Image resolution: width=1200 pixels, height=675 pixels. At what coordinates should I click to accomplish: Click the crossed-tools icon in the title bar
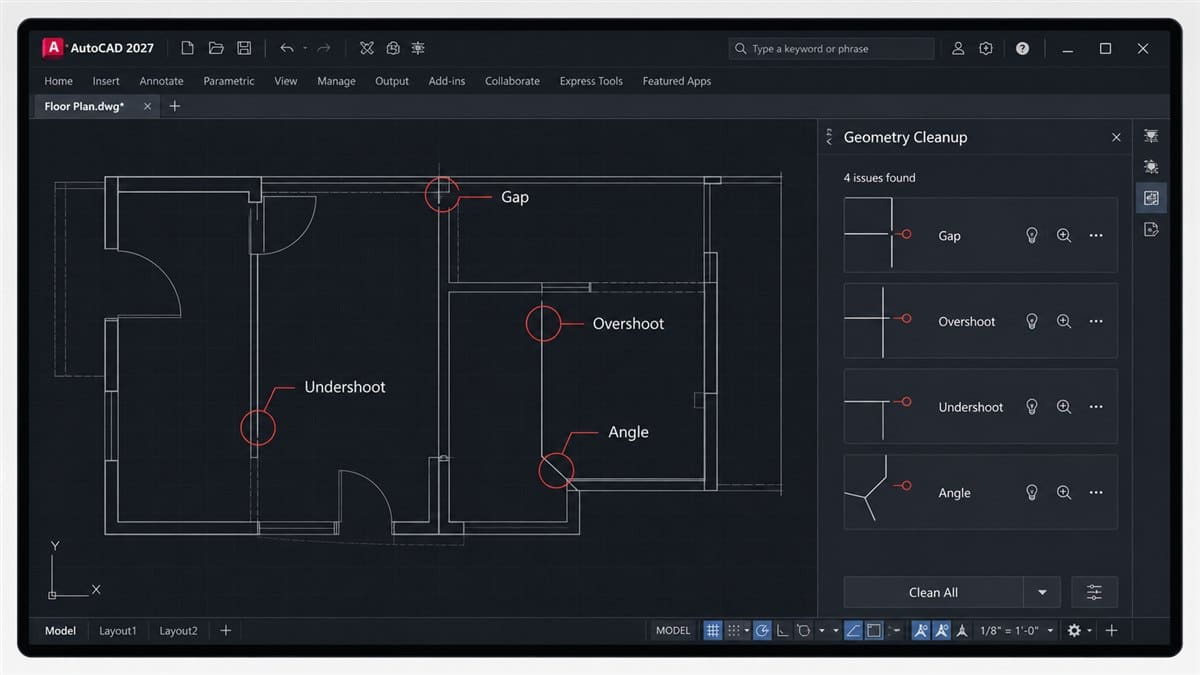tap(367, 48)
